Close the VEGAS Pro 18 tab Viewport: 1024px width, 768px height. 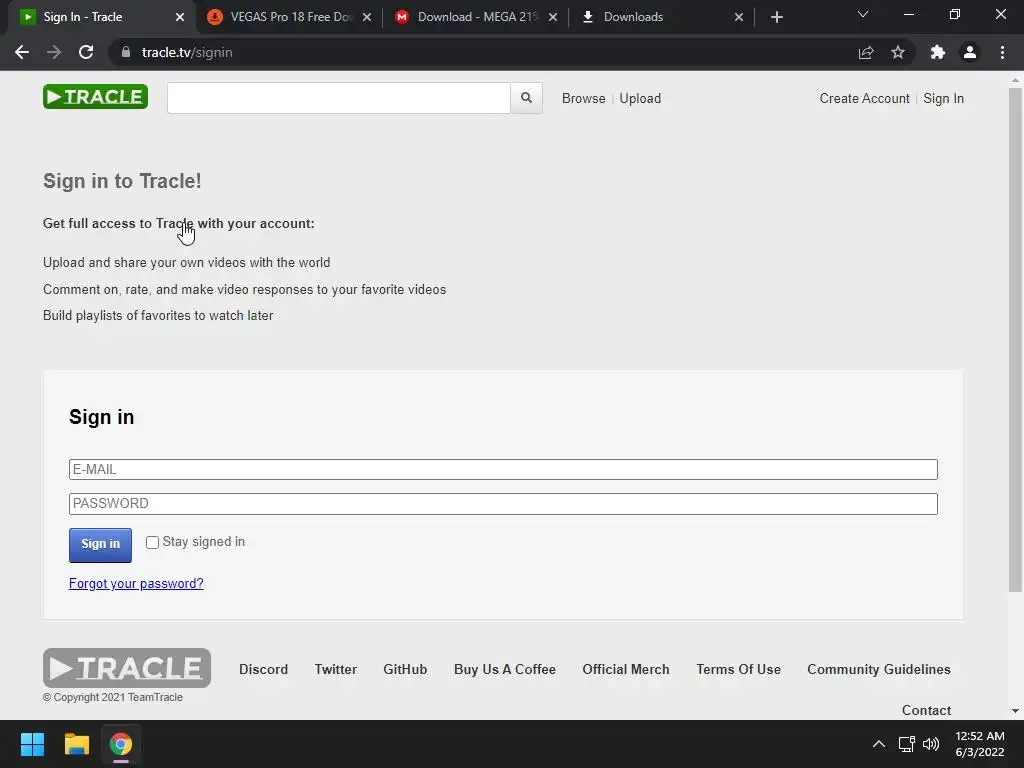click(x=367, y=17)
